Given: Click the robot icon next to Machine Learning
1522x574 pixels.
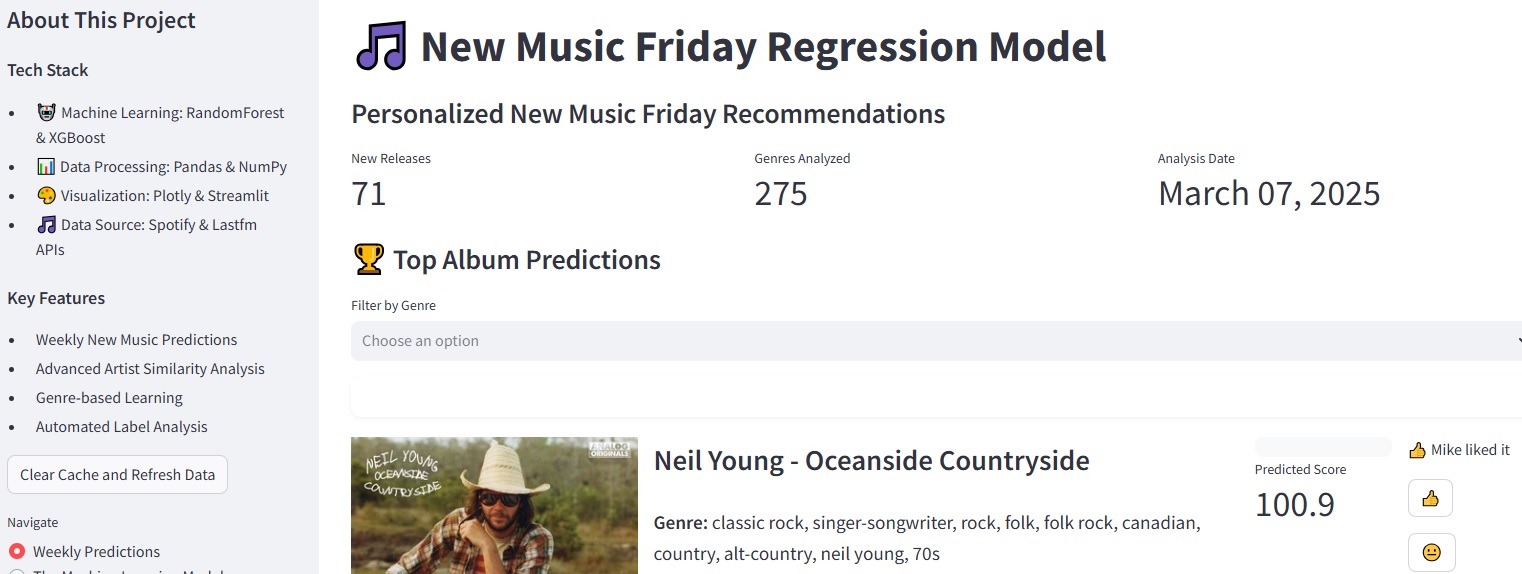Looking at the screenshot, I should 46,113.
